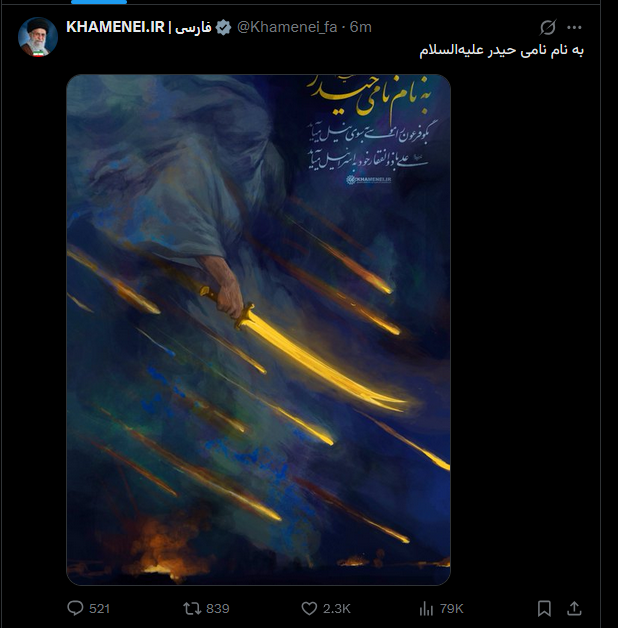This screenshot has width=618, height=628.
Task: Click the 839 reposts count
Action: pyautogui.click(x=217, y=609)
